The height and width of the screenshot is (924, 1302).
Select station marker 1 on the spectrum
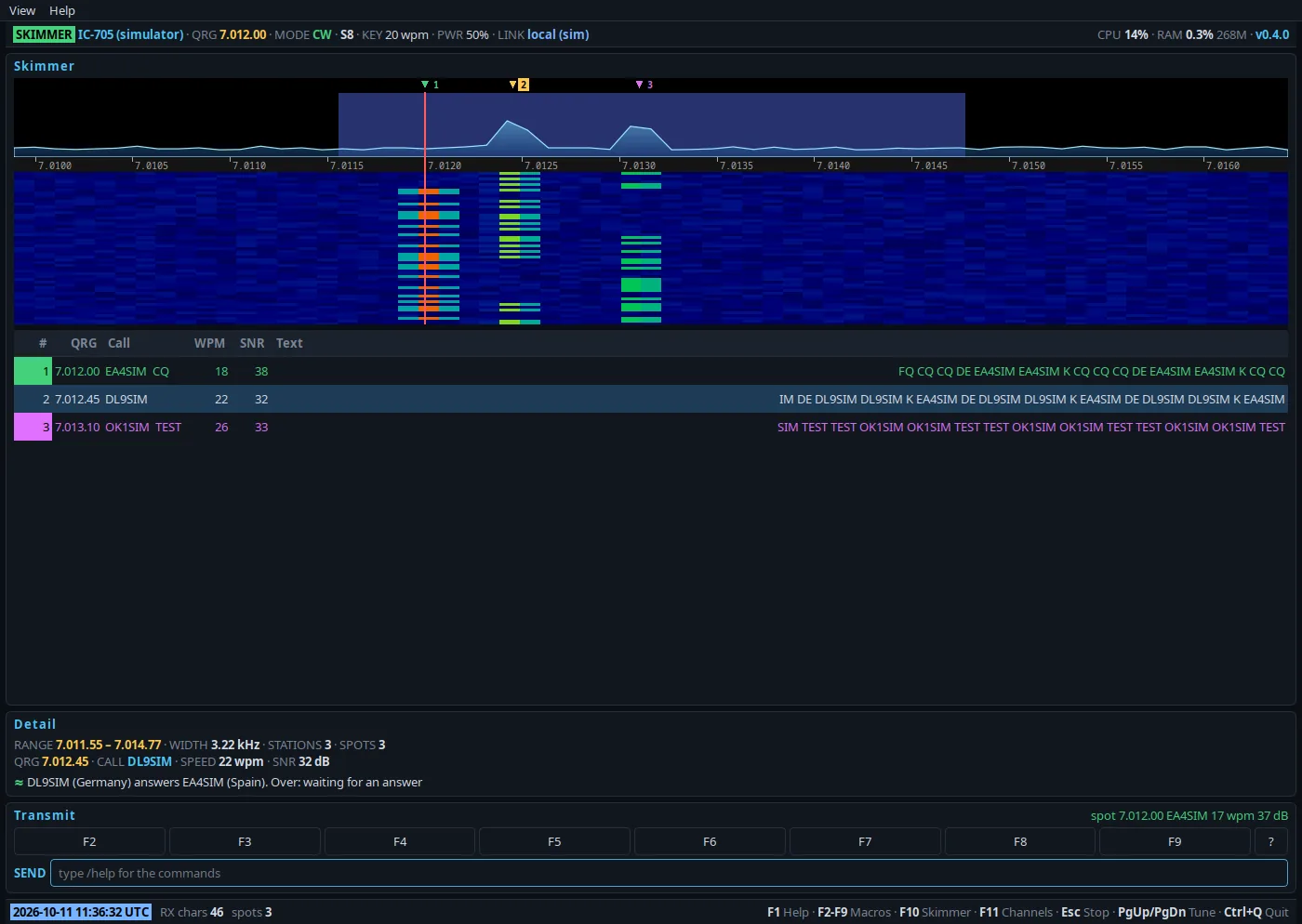(x=430, y=85)
